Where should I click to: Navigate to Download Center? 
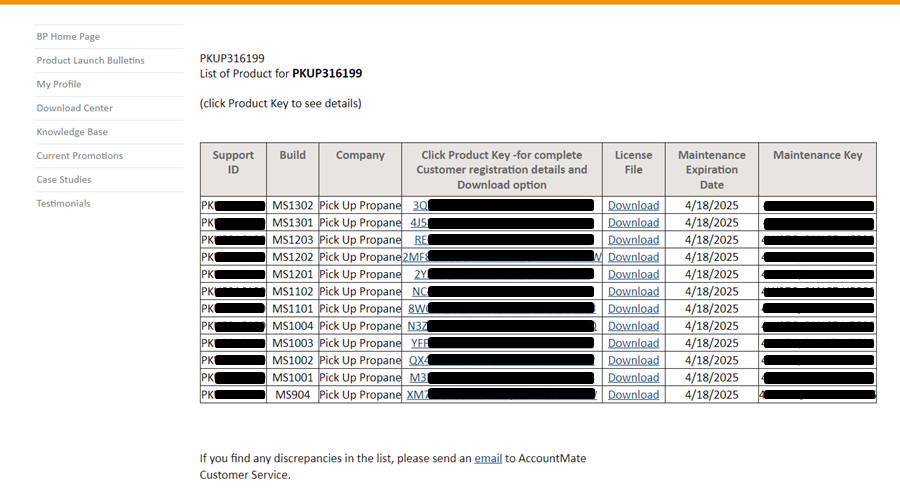point(75,108)
